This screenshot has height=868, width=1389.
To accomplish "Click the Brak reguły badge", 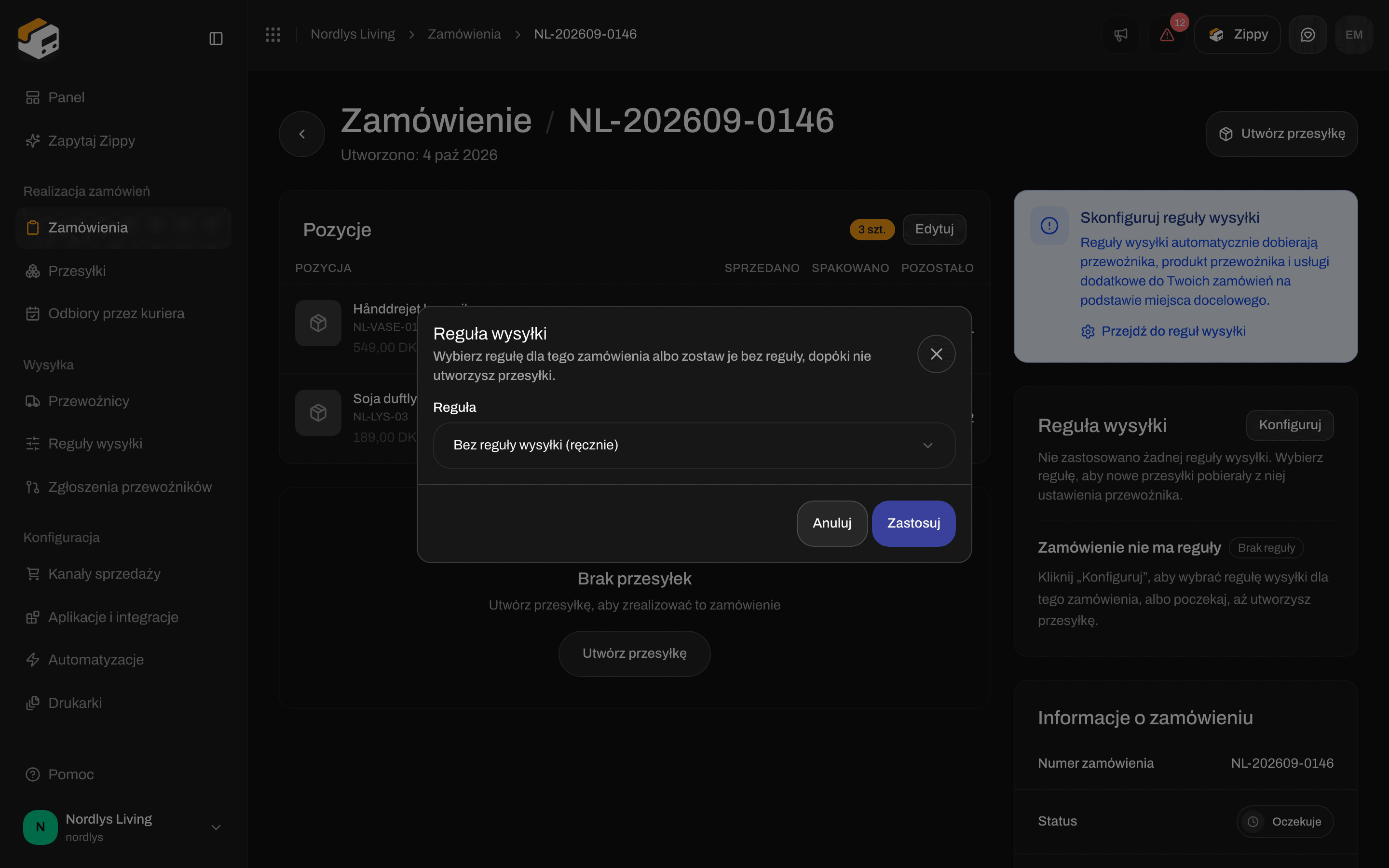I will coord(1266,548).
